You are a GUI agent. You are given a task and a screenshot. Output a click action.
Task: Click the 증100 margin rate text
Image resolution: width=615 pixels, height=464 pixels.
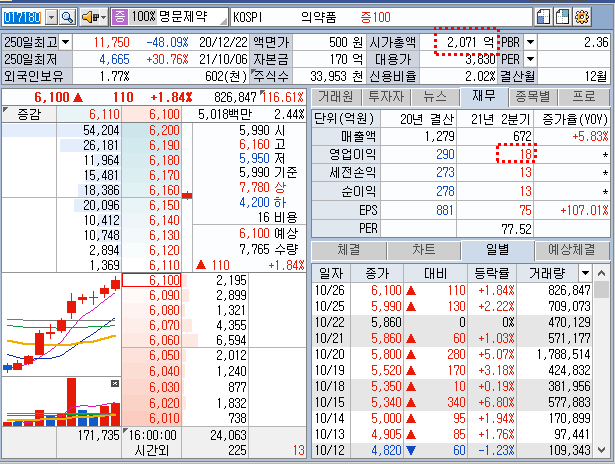pyautogui.click(x=375, y=17)
